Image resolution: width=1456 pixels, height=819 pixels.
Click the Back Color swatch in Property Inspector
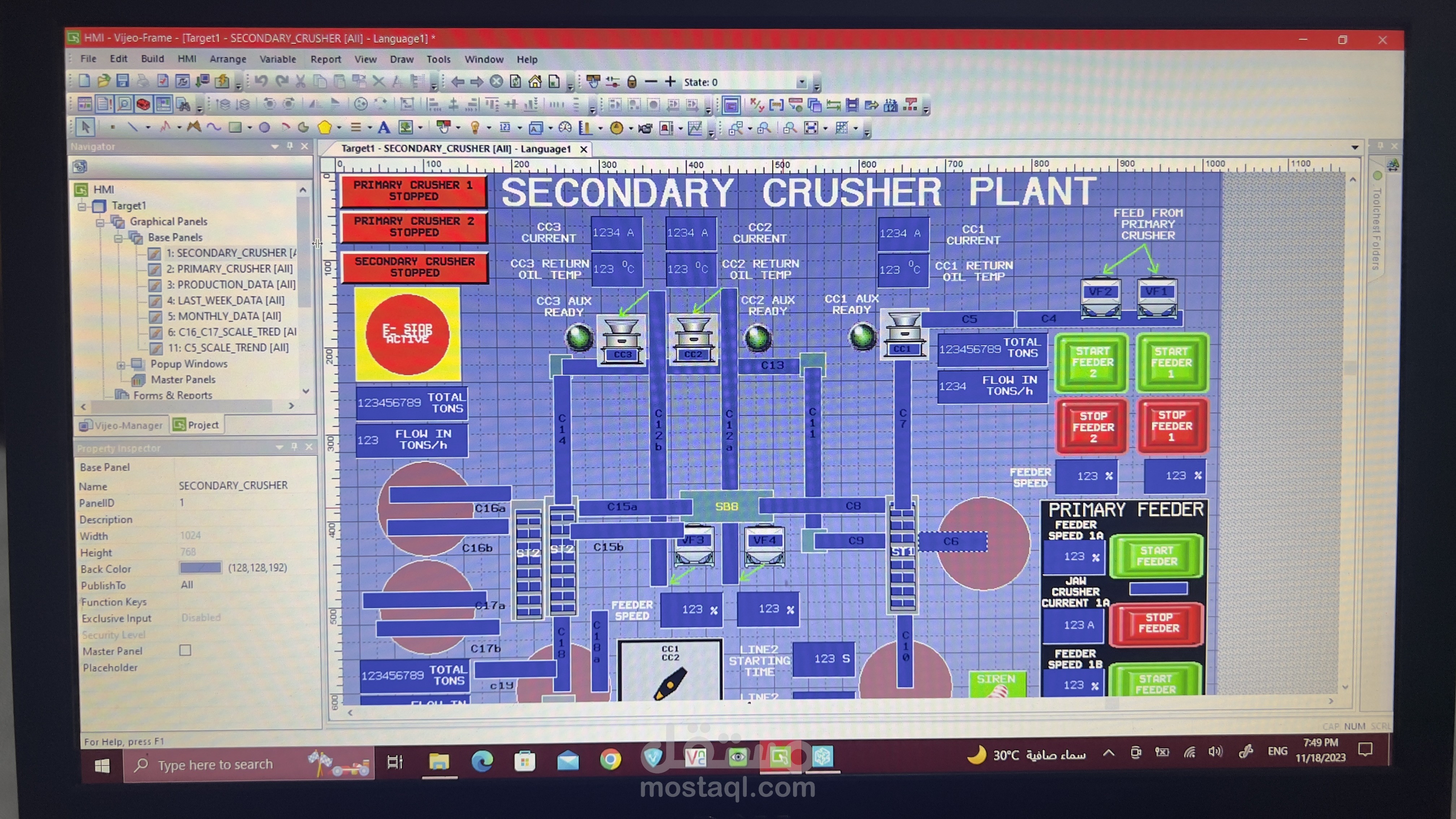201,568
